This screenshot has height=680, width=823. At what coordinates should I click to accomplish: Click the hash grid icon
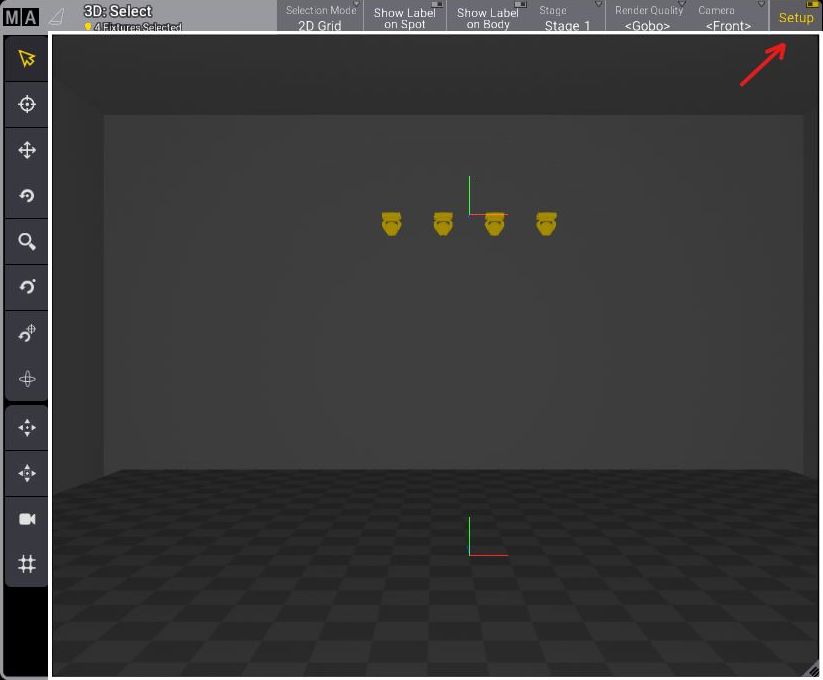tap(27, 565)
